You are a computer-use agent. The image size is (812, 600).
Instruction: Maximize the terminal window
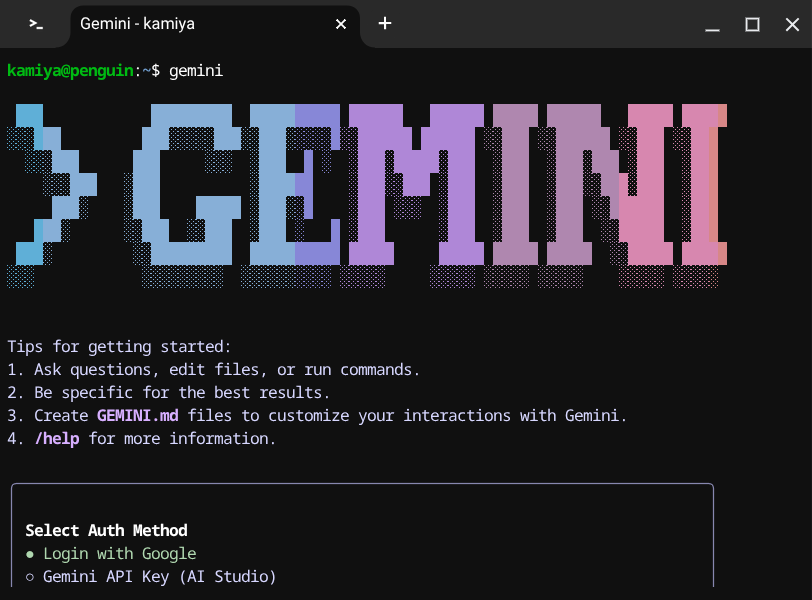(752, 24)
